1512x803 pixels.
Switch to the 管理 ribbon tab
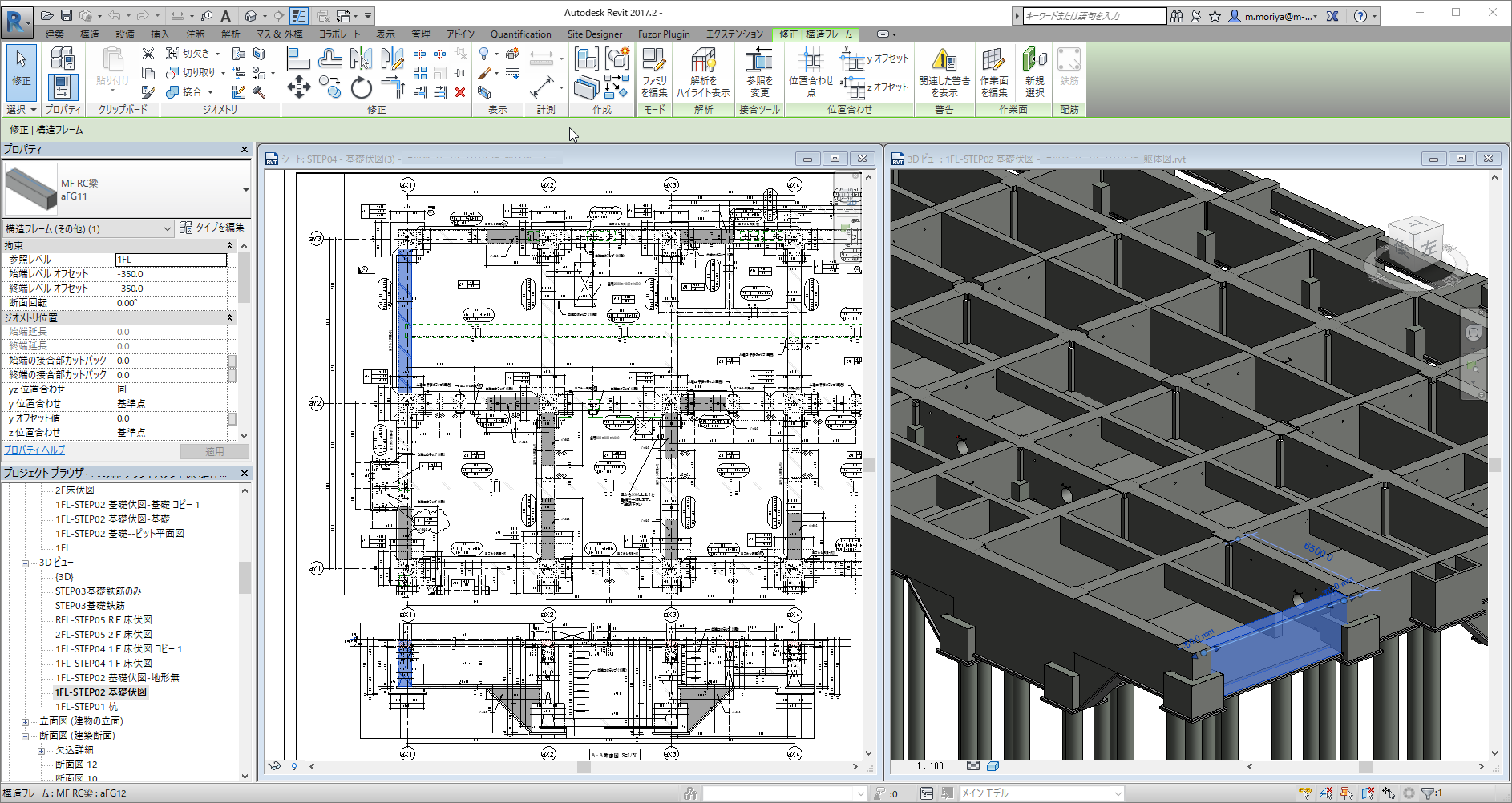tap(421, 34)
